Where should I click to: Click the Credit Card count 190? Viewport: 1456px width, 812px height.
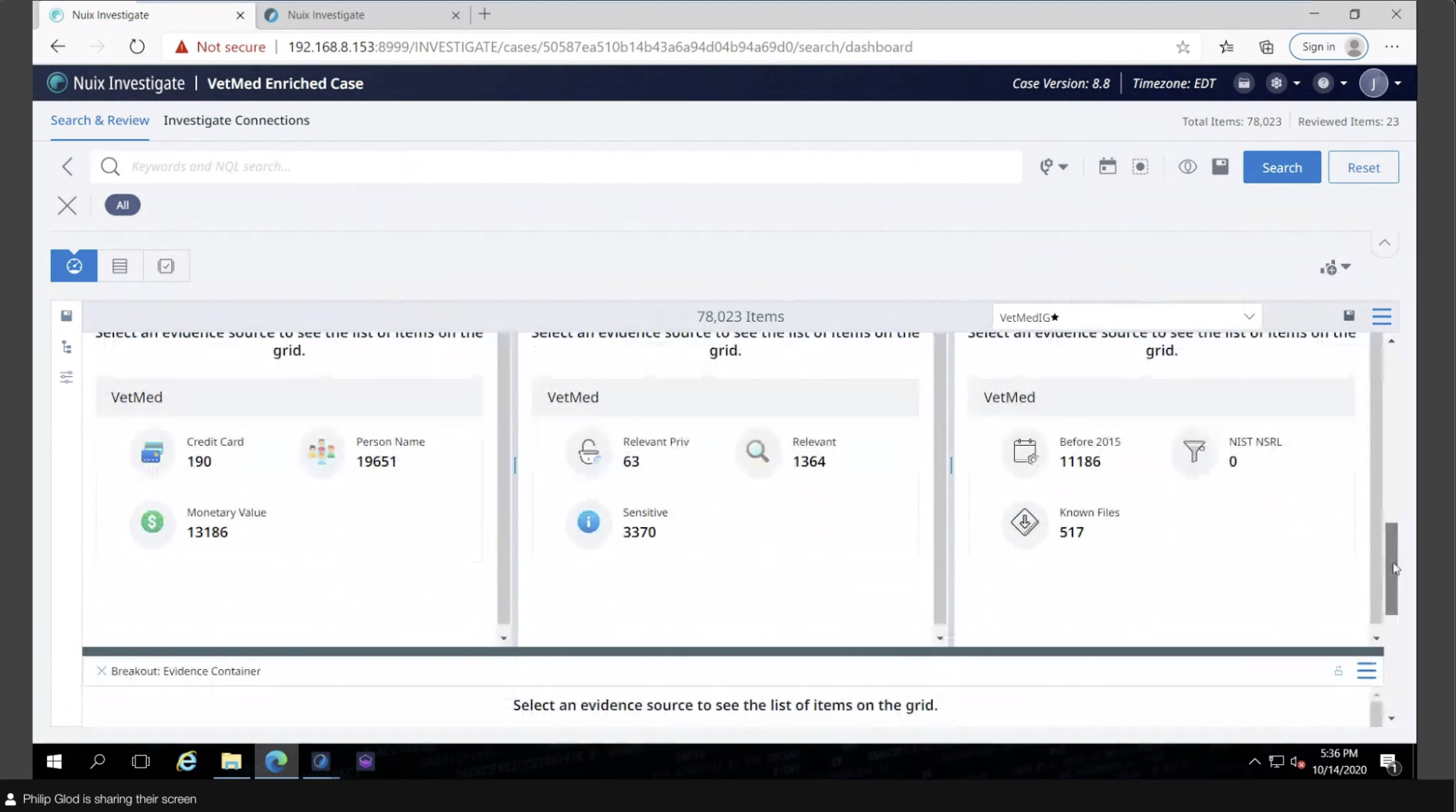[x=199, y=461]
